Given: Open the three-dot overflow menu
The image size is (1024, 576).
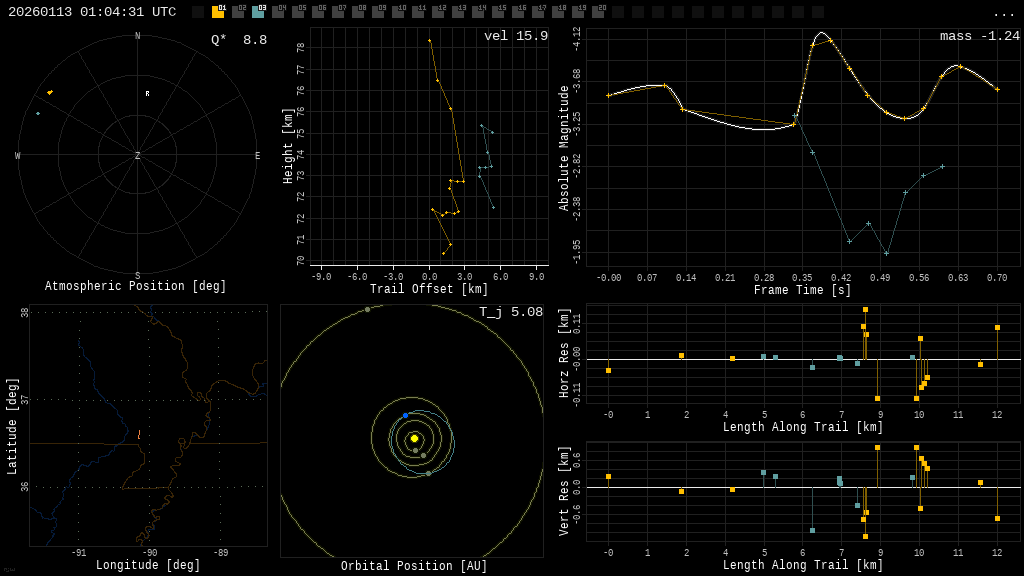Looking at the screenshot, I should click(x=1004, y=13).
